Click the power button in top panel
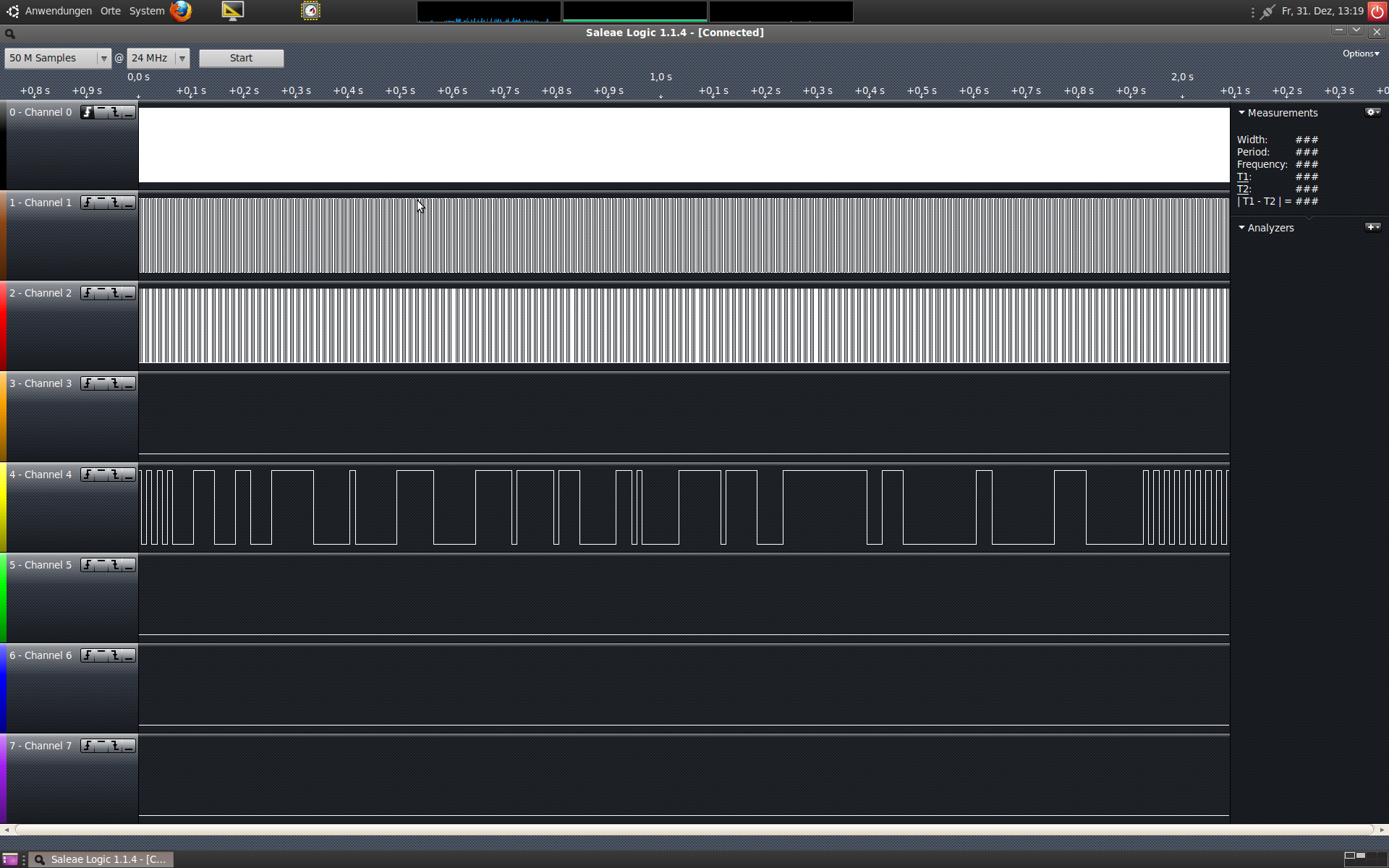This screenshot has width=1389, height=868. pyautogui.click(x=1377, y=11)
